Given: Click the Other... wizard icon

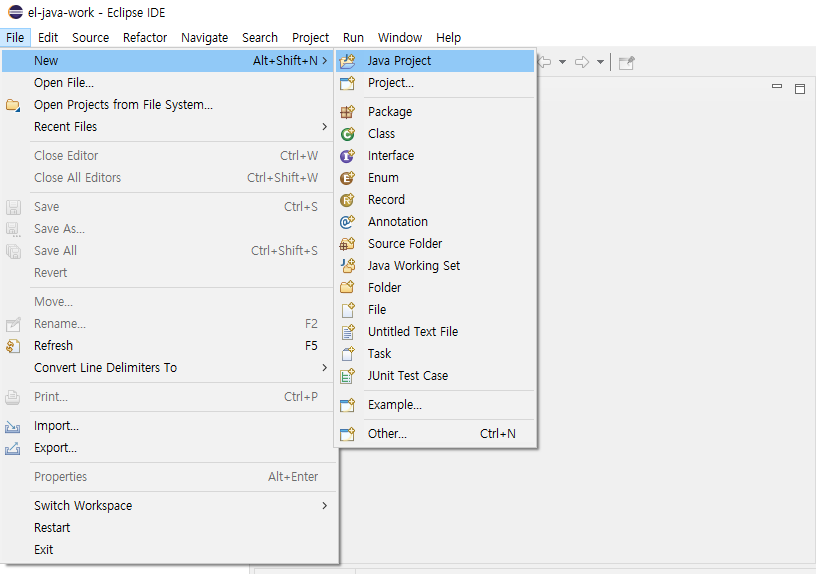Looking at the screenshot, I should [347, 434].
